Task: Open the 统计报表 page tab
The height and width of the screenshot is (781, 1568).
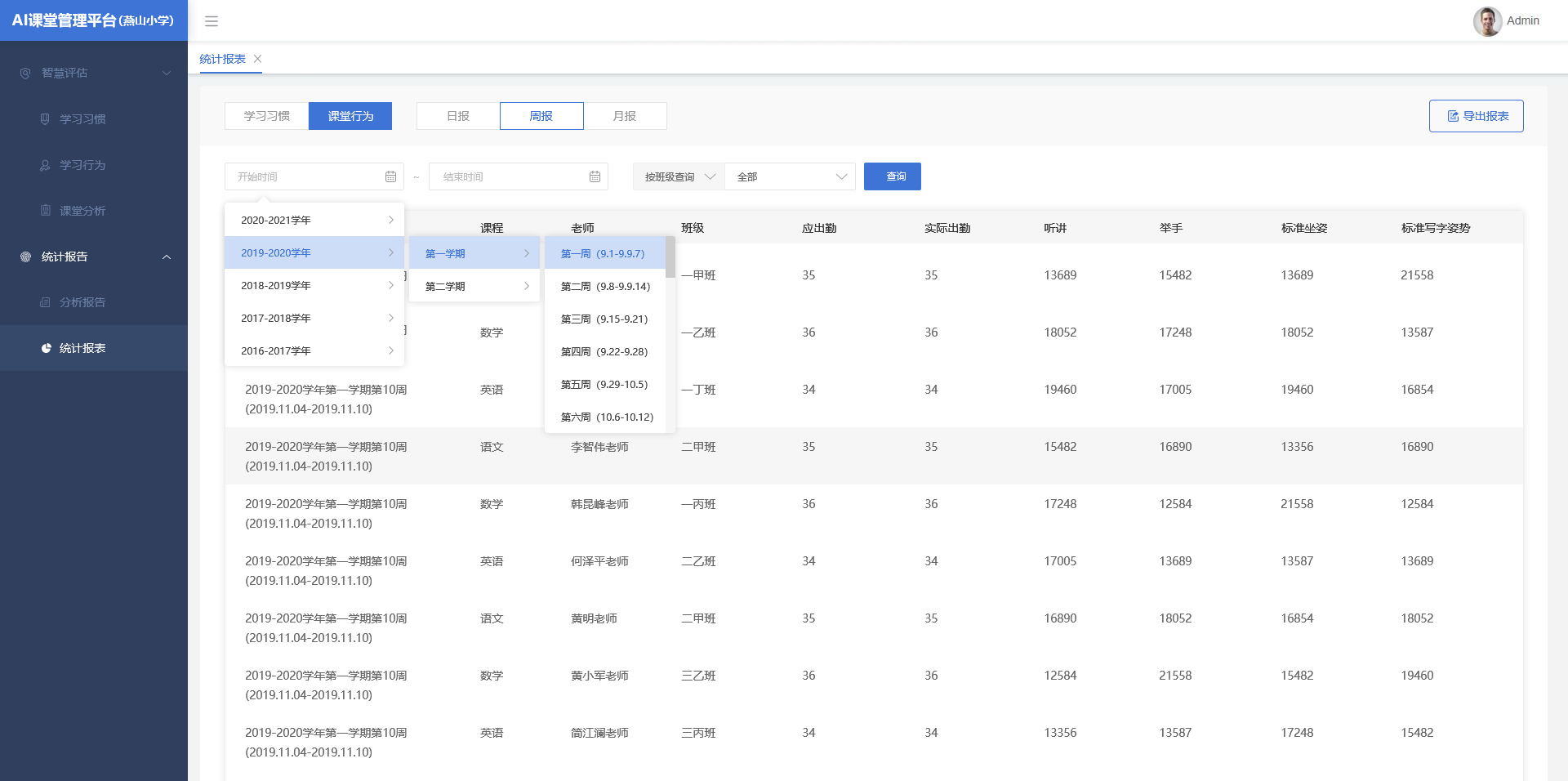Action: pyautogui.click(x=223, y=59)
